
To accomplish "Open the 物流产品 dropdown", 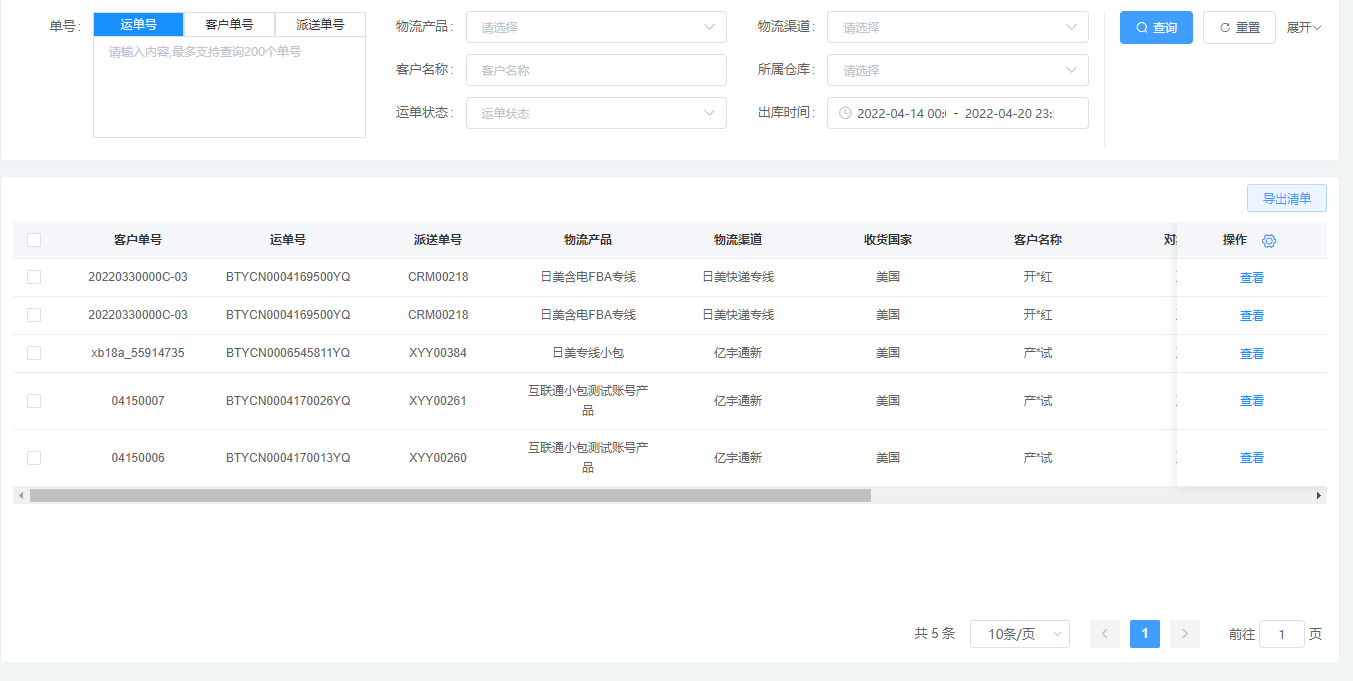I will tap(596, 27).
